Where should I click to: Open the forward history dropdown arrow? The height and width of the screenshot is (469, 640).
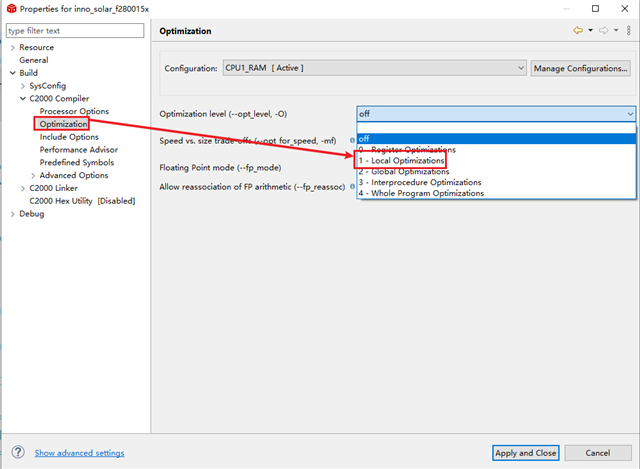point(616,31)
